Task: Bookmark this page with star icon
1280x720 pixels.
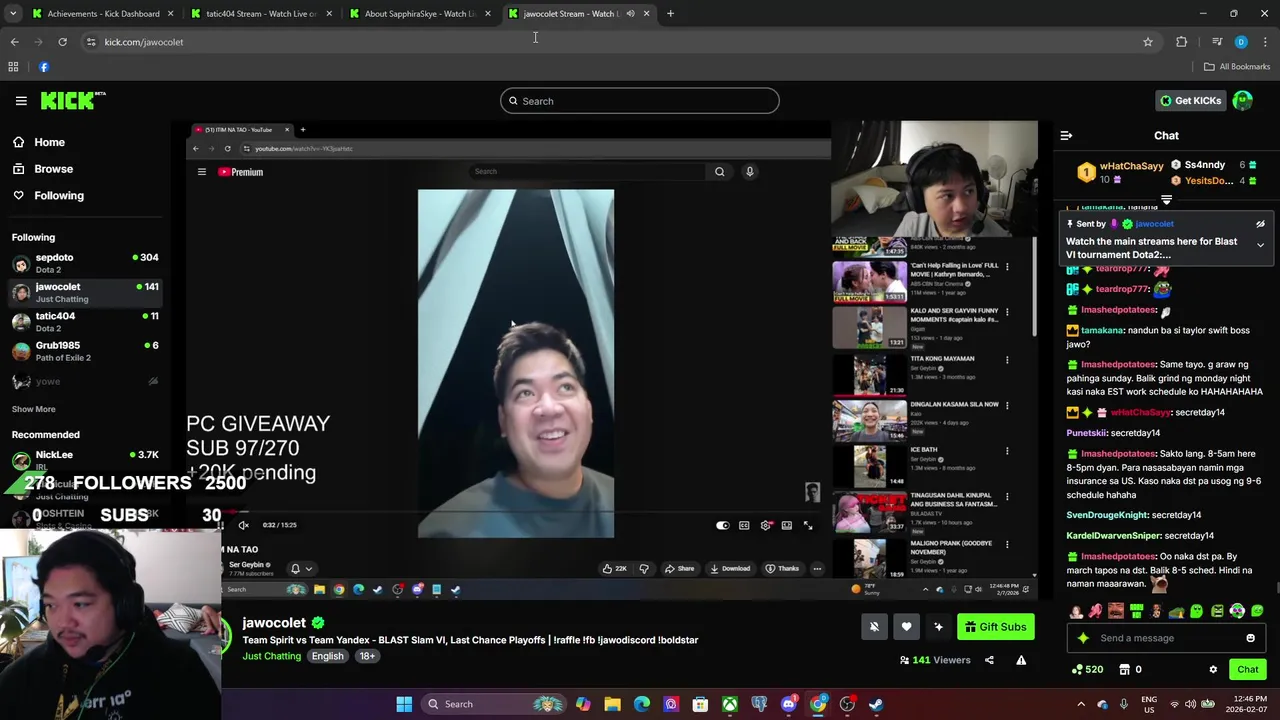Action: pyautogui.click(x=1148, y=42)
